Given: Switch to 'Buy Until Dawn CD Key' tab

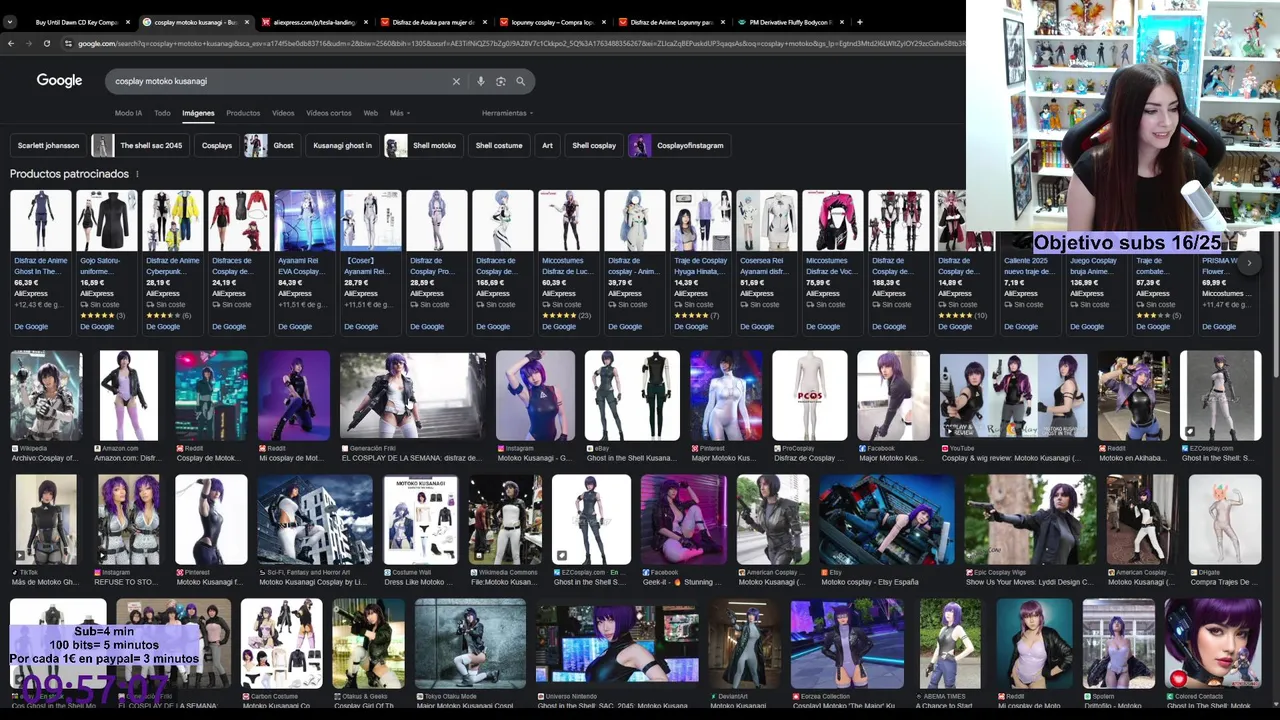Looking at the screenshot, I should (76, 21).
